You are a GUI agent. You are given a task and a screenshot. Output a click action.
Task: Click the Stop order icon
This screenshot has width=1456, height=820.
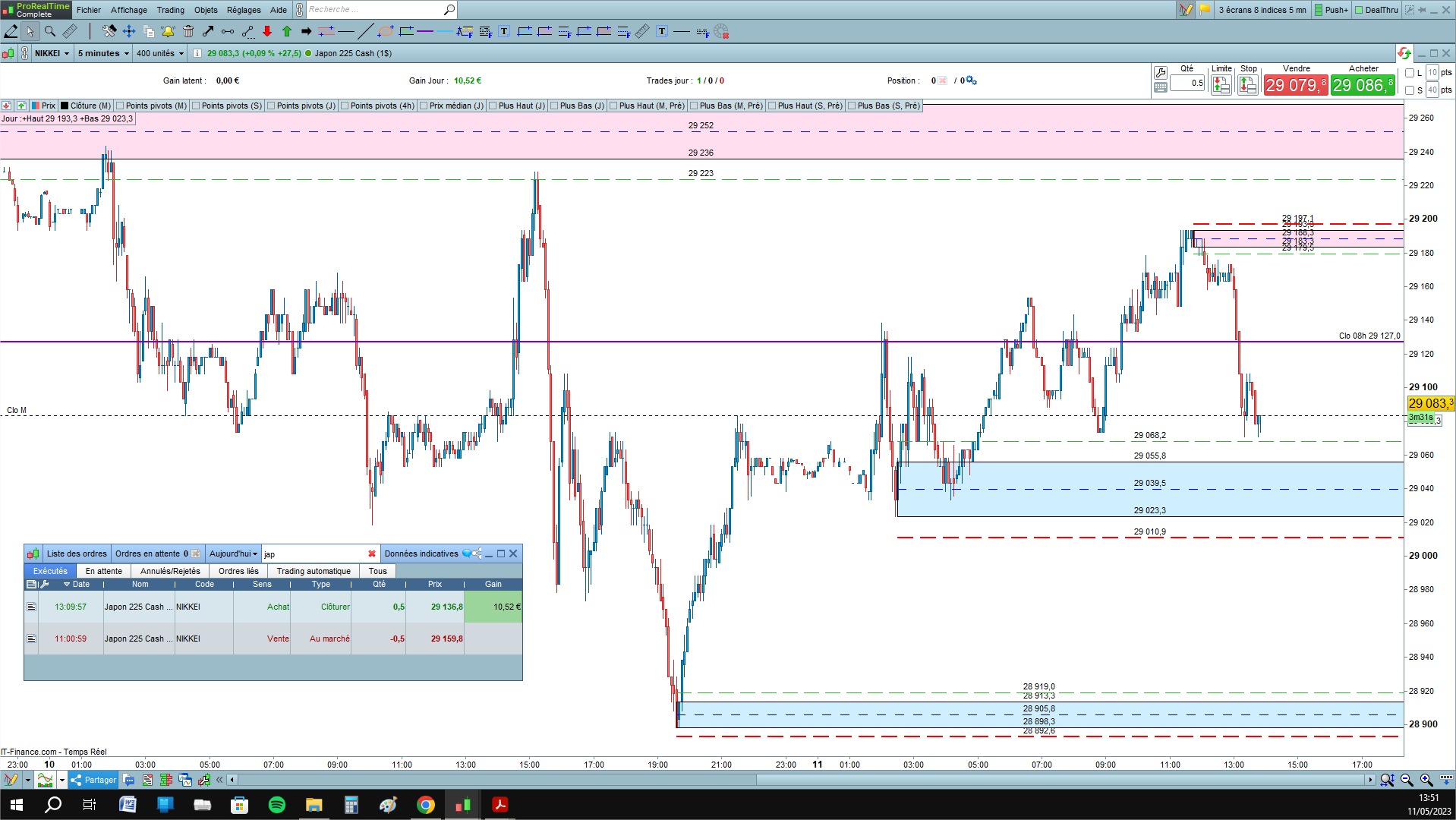[x=1248, y=85]
